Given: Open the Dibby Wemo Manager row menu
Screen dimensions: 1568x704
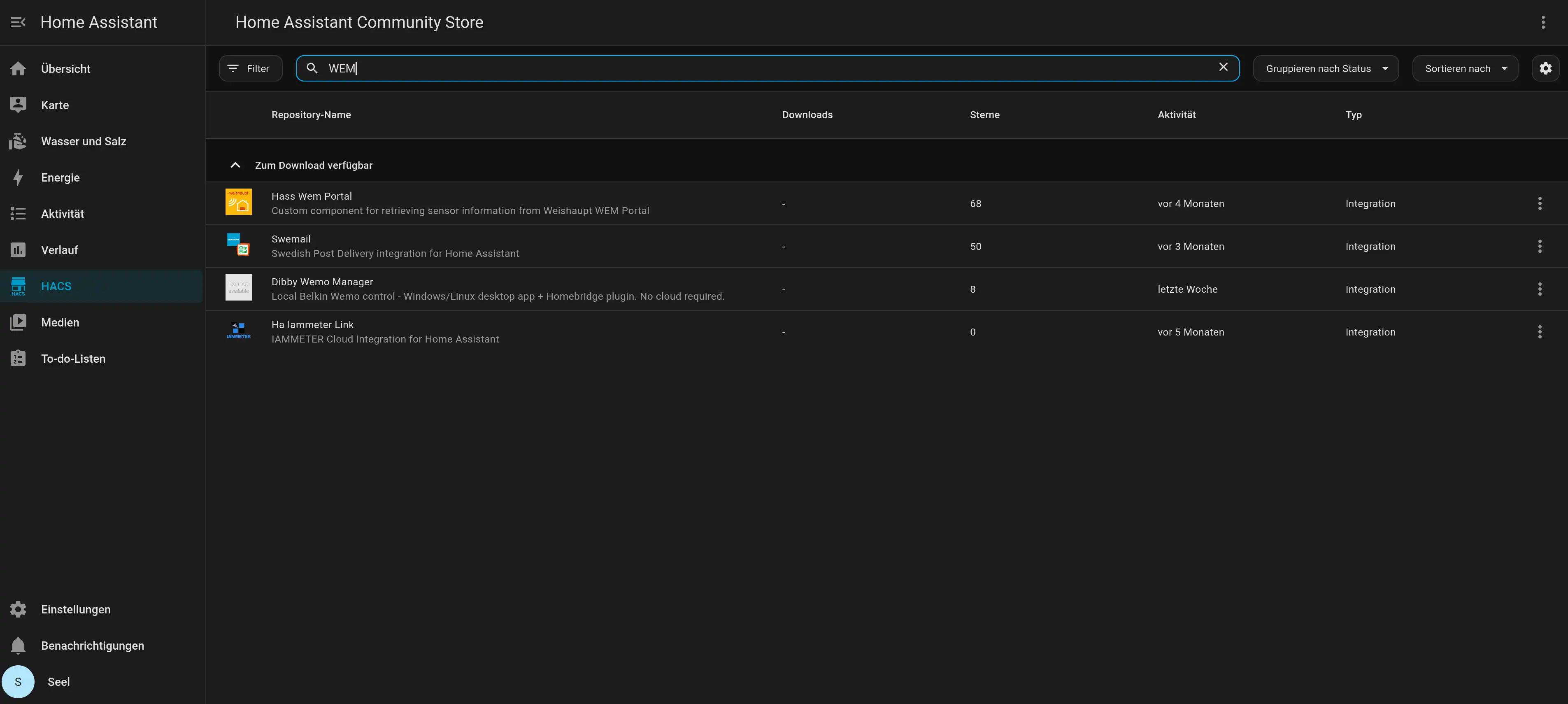Looking at the screenshot, I should pos(1540,289).
